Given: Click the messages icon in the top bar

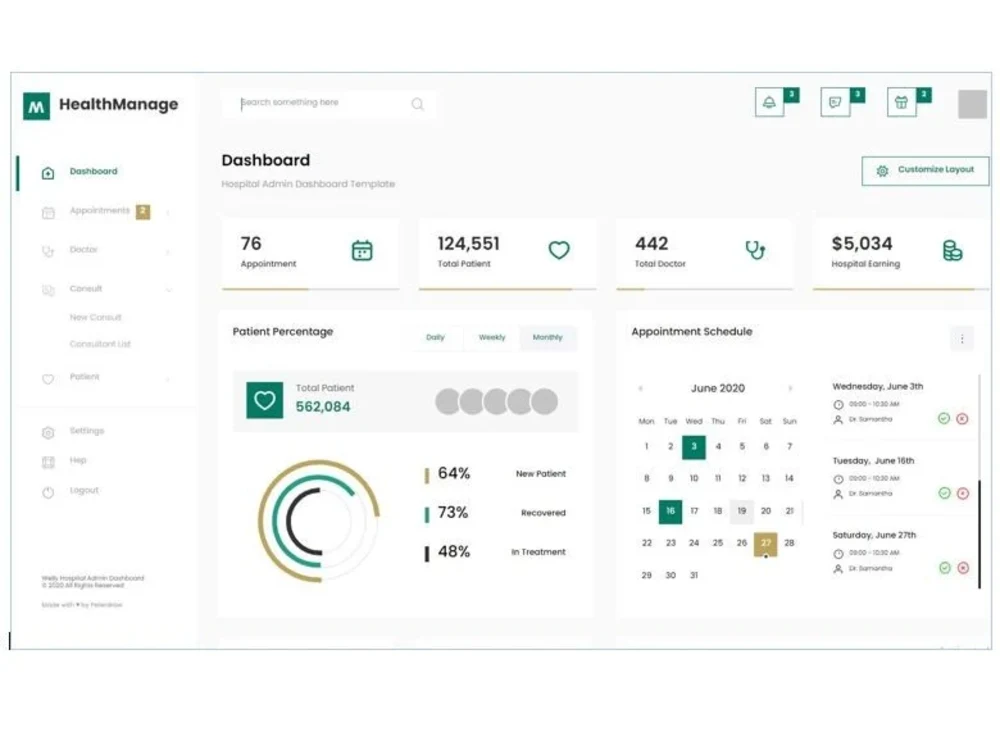Looking at the screenshot, I should click(835, 101).
